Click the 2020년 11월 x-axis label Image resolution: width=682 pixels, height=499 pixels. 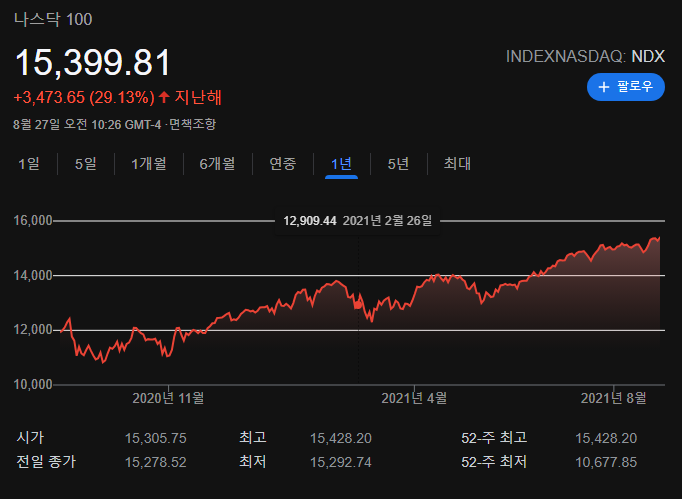(x=168, y=398)
